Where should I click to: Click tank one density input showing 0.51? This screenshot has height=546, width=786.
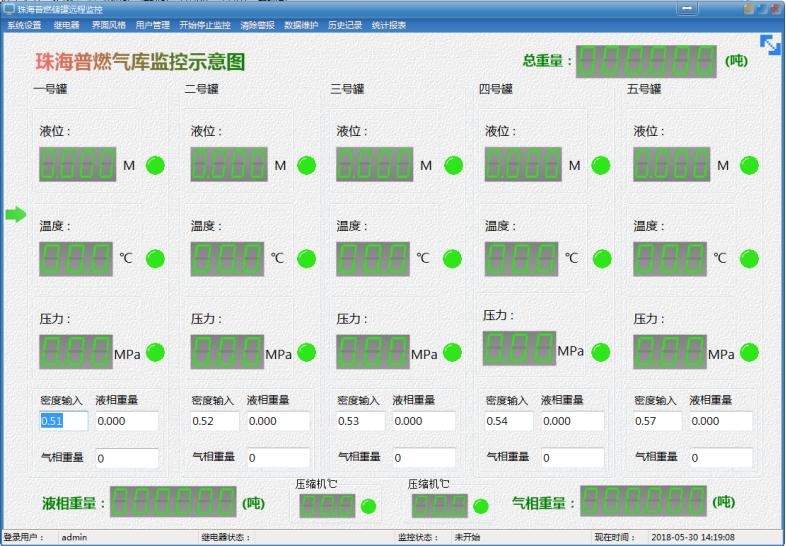pyautogui.click(x=64, y=421)
